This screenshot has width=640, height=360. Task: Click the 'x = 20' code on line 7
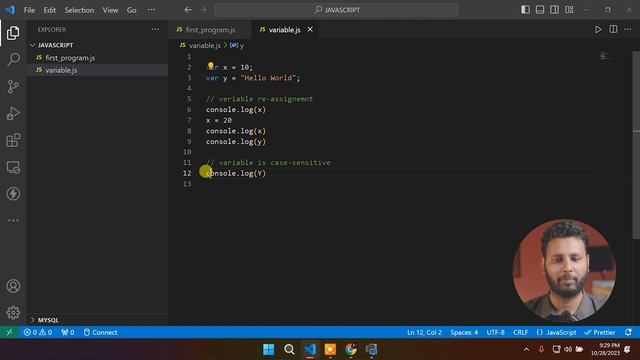219,120
